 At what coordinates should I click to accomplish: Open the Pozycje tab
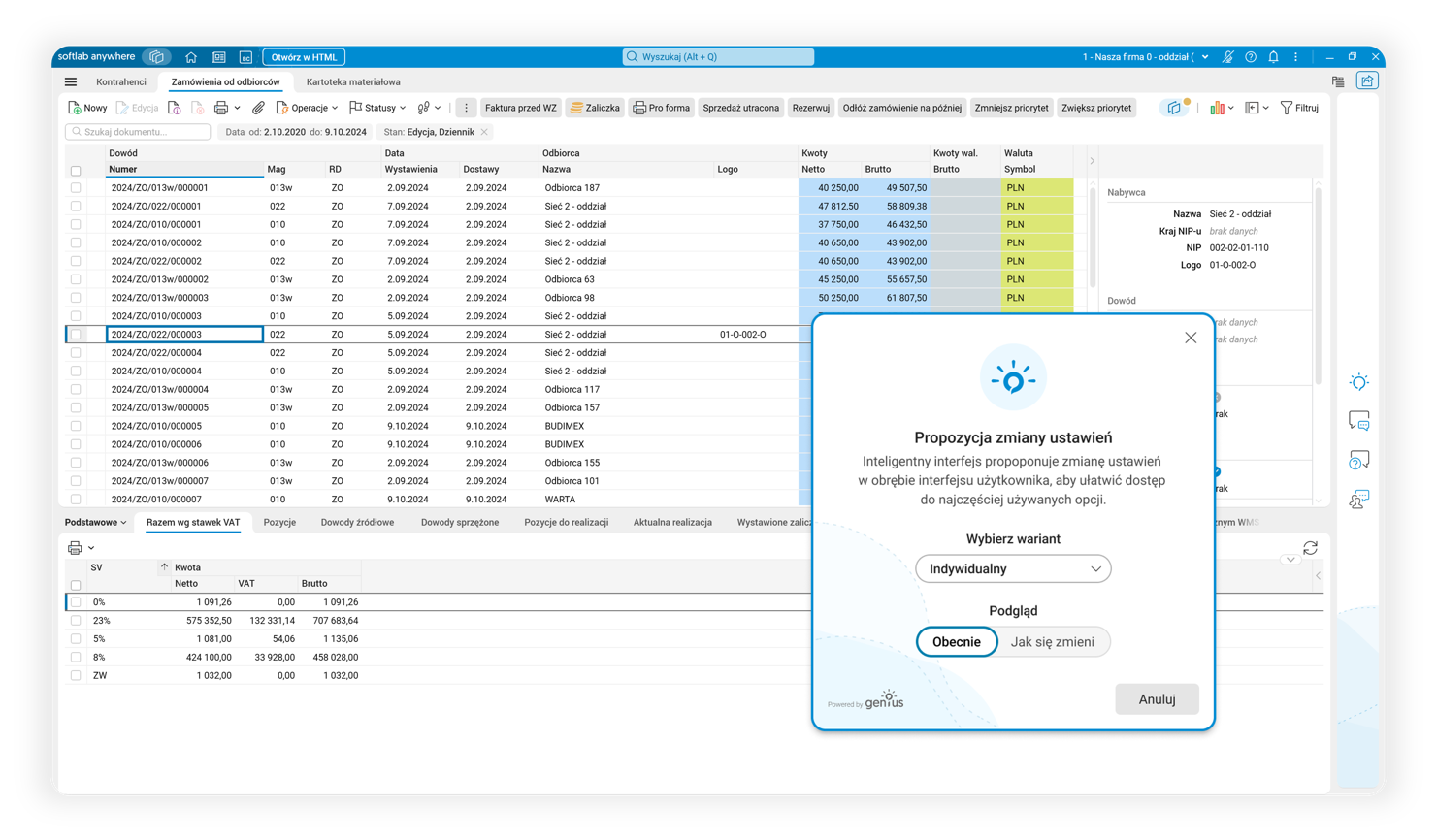coord(279,523)
